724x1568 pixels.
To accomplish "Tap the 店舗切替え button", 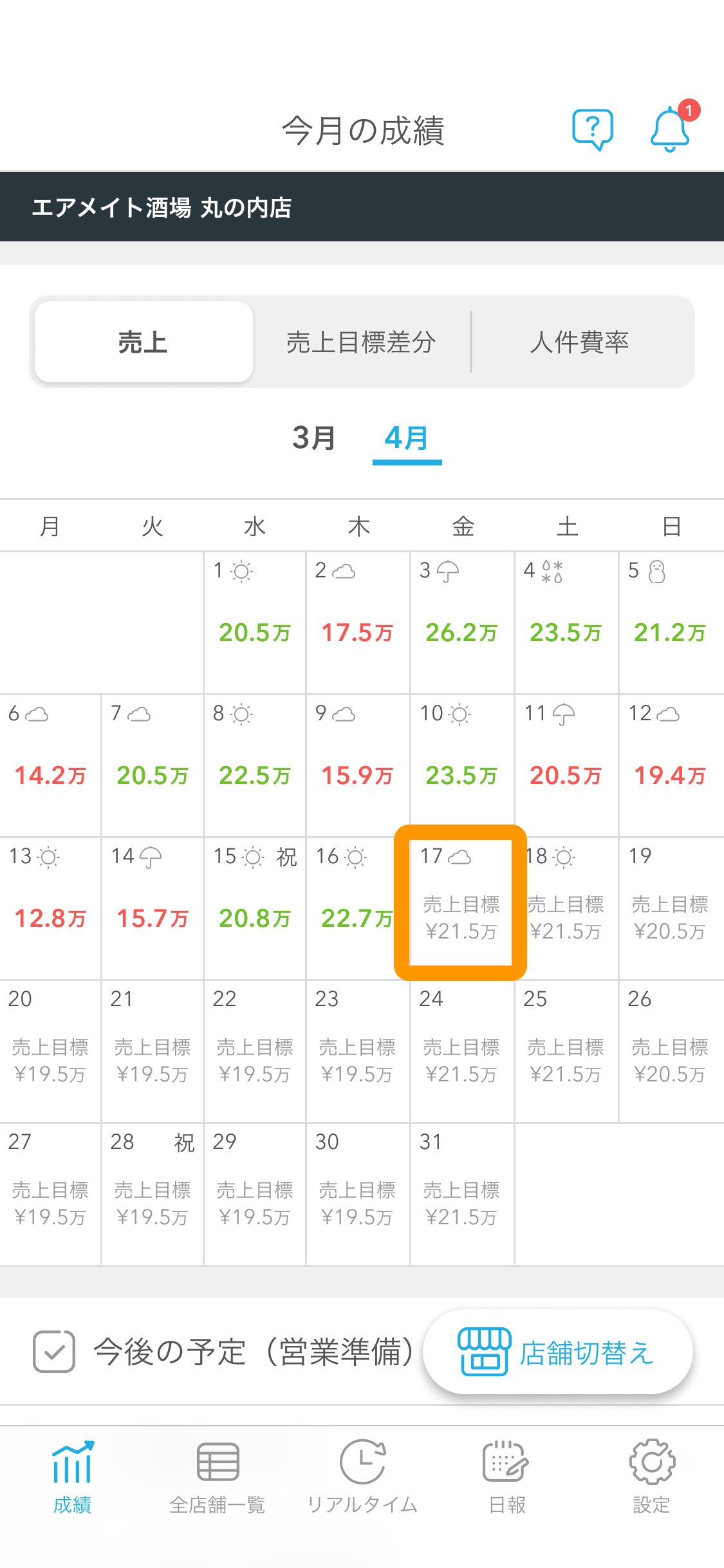I will (557, 1352).
